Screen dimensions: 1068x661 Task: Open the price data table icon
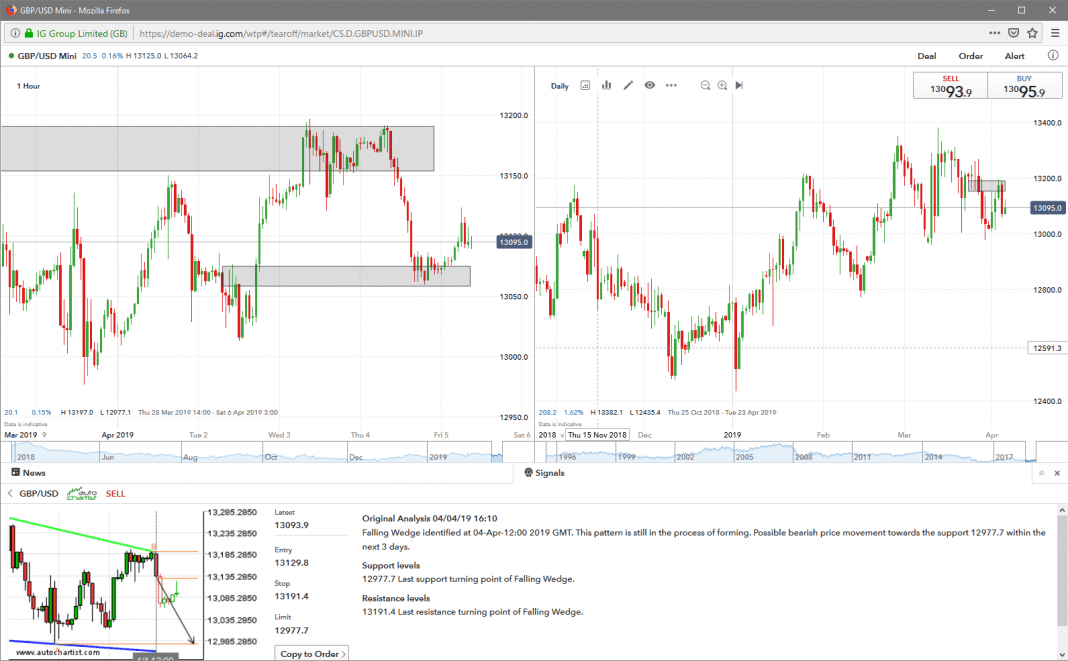point(585,86)
